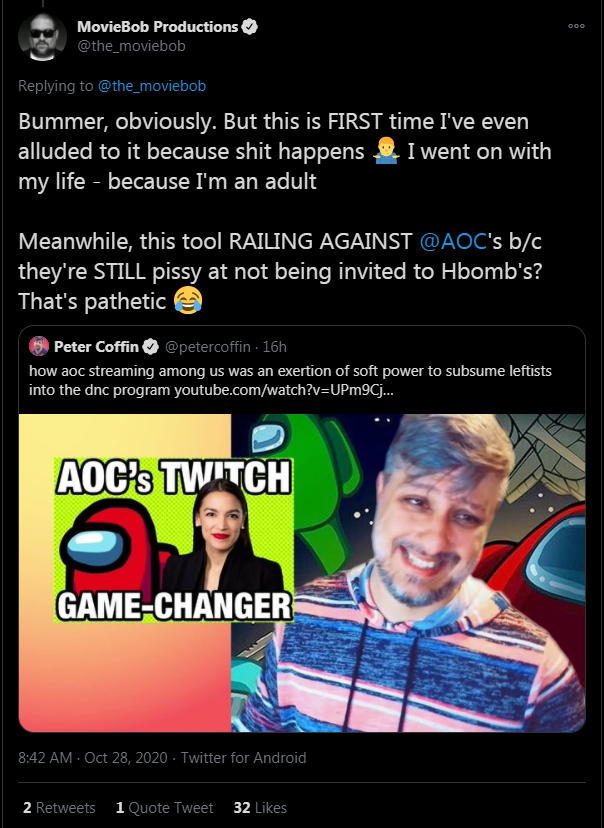Image resolution: width=604 pixels, height=828 pixels.
Task: View the 1 Quote Tweet list
Action: point(165,808)
